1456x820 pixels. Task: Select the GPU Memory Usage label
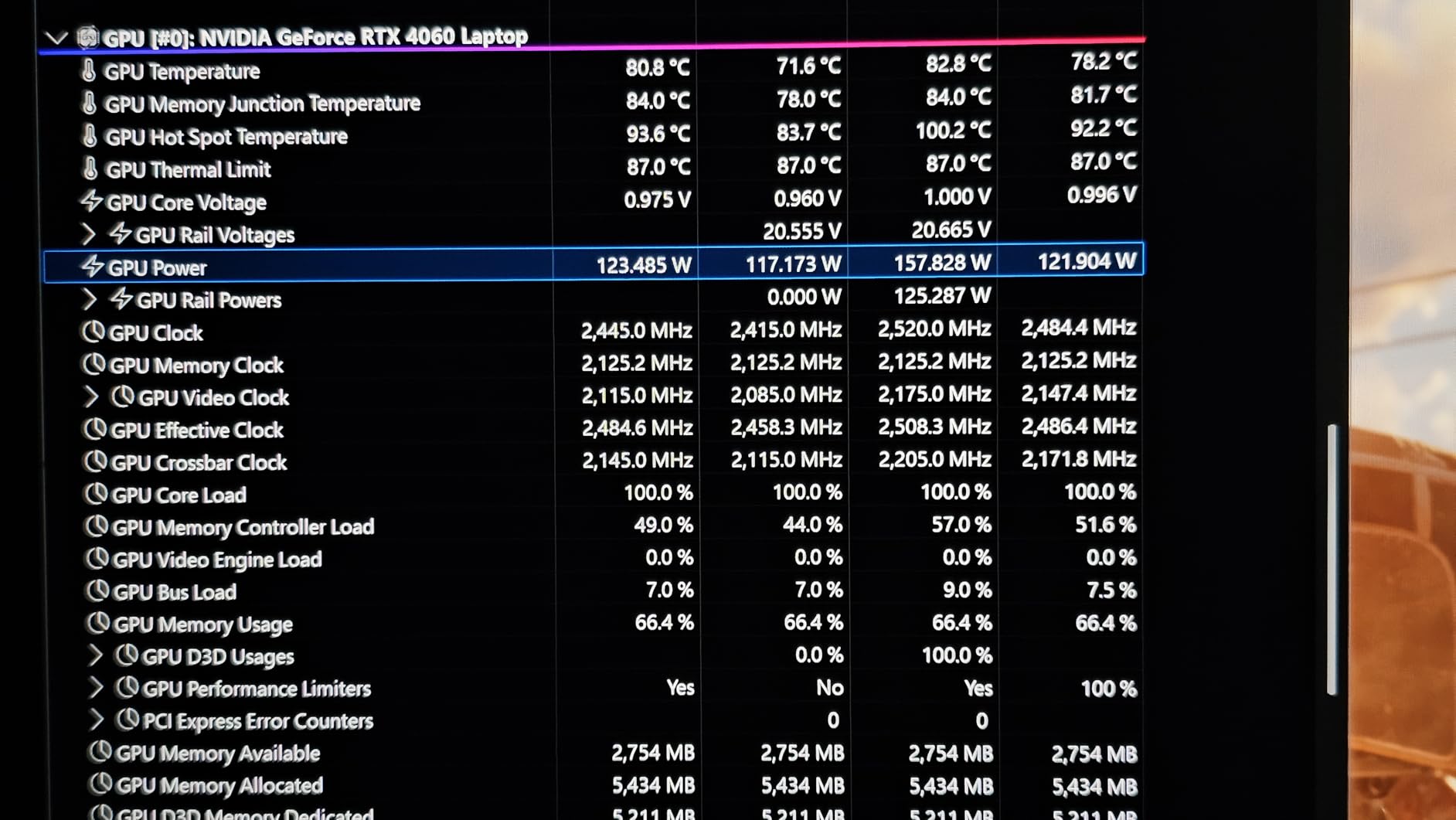click(203, 624)
